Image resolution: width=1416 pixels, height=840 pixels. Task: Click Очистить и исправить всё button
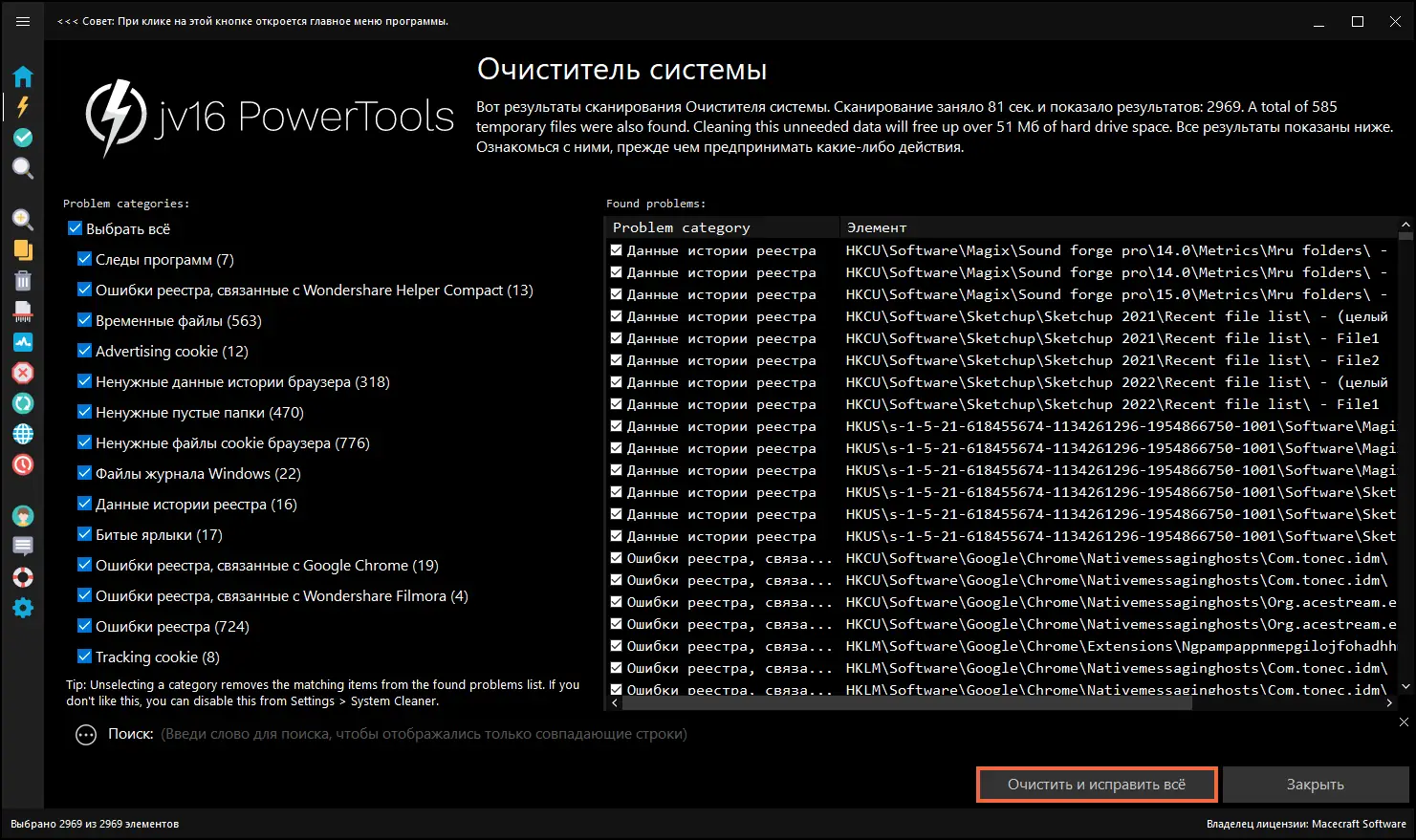click(1097, 785)
